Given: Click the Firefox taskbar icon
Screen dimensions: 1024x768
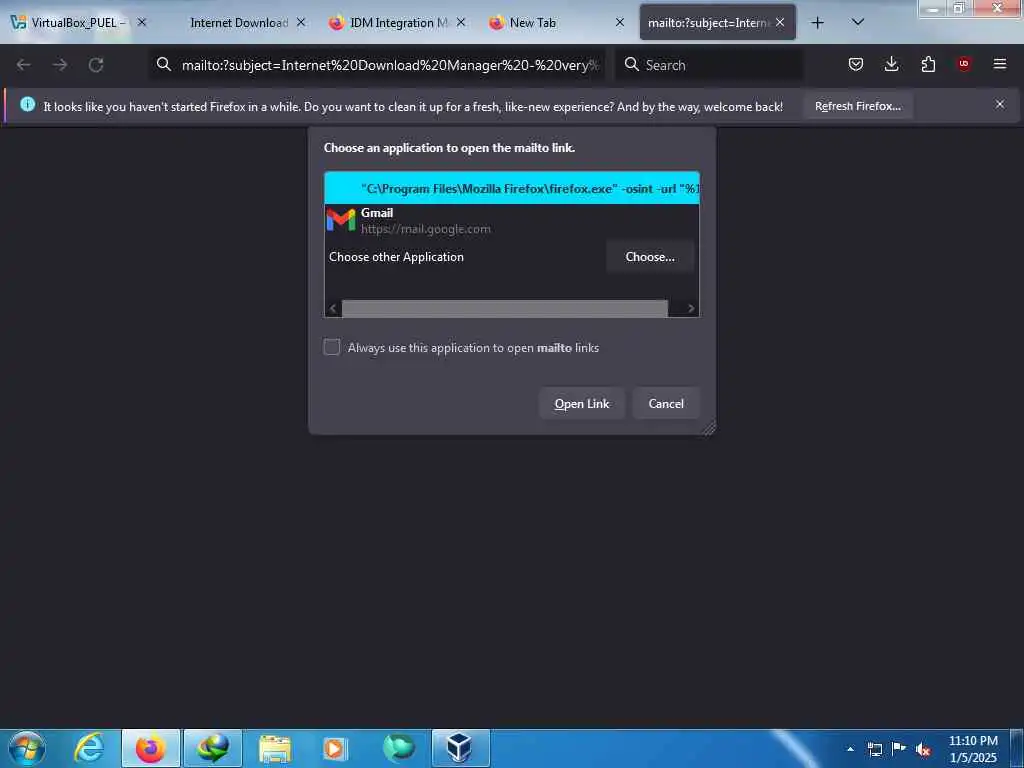Looking at the screenshot, I should click(150, 748).
